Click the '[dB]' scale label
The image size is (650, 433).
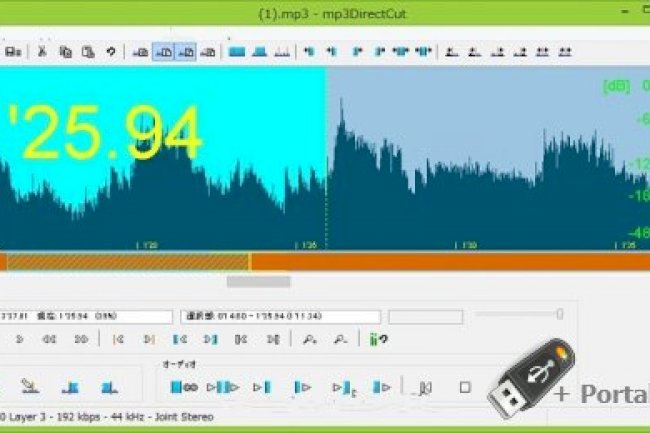point(616,86)
